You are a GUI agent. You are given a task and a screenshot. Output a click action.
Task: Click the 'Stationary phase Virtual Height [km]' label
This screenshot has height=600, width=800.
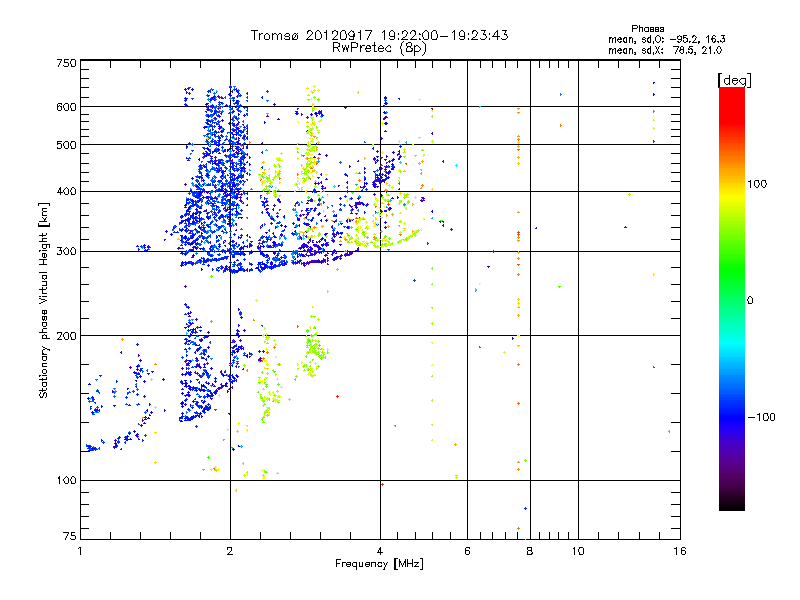click(44, 300)
